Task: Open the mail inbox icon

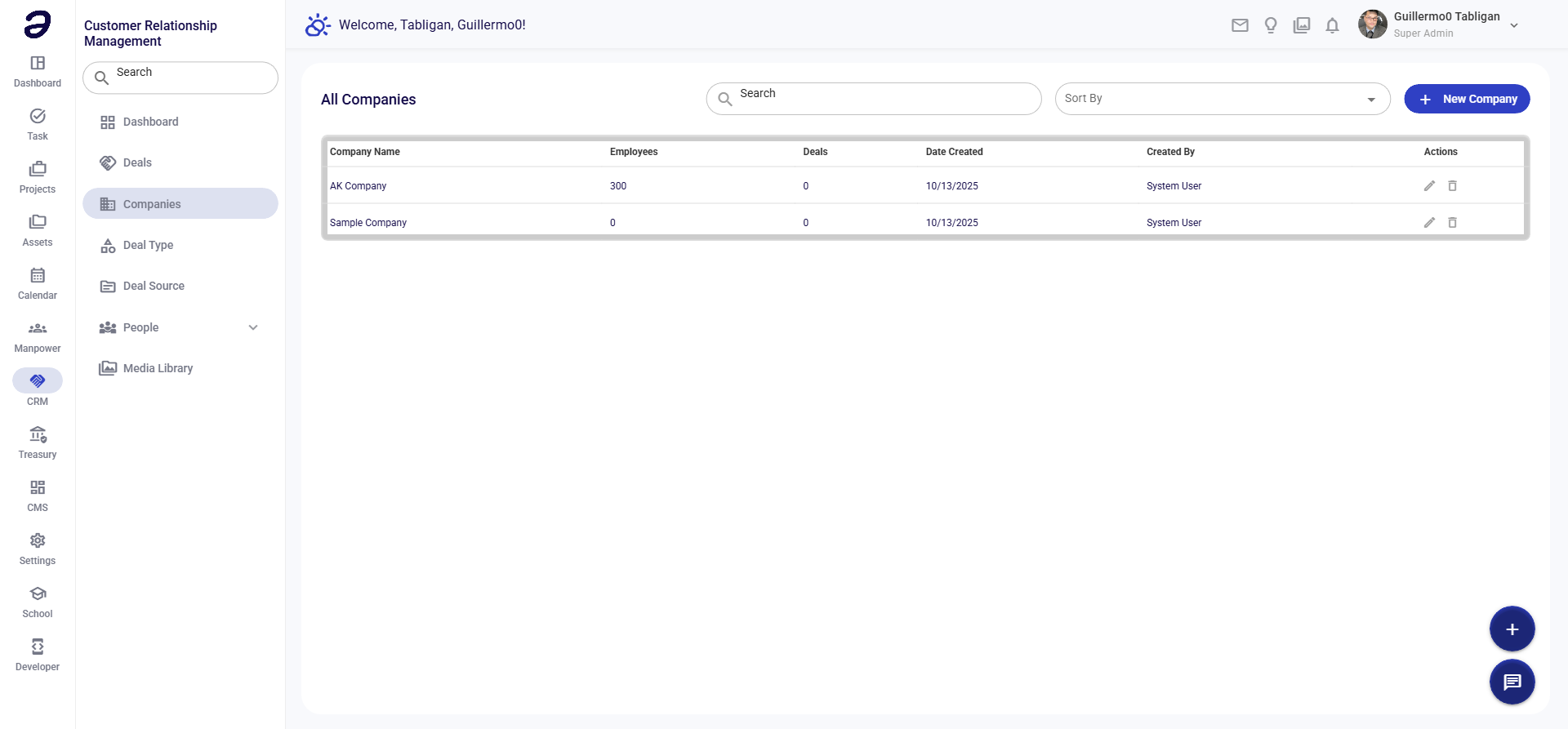Action: click(x=1240, y=25)
